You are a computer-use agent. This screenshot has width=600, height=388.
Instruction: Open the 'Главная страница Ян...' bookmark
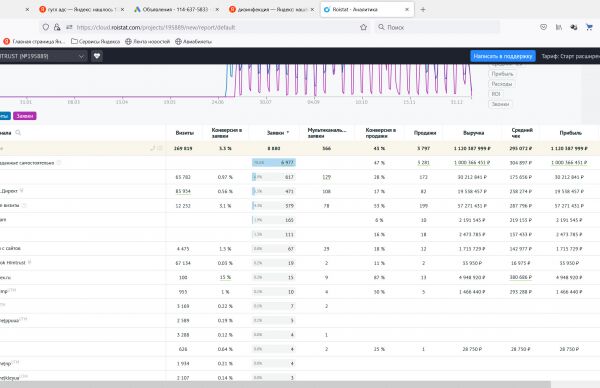pyautogui.click(x=34, y=41)
